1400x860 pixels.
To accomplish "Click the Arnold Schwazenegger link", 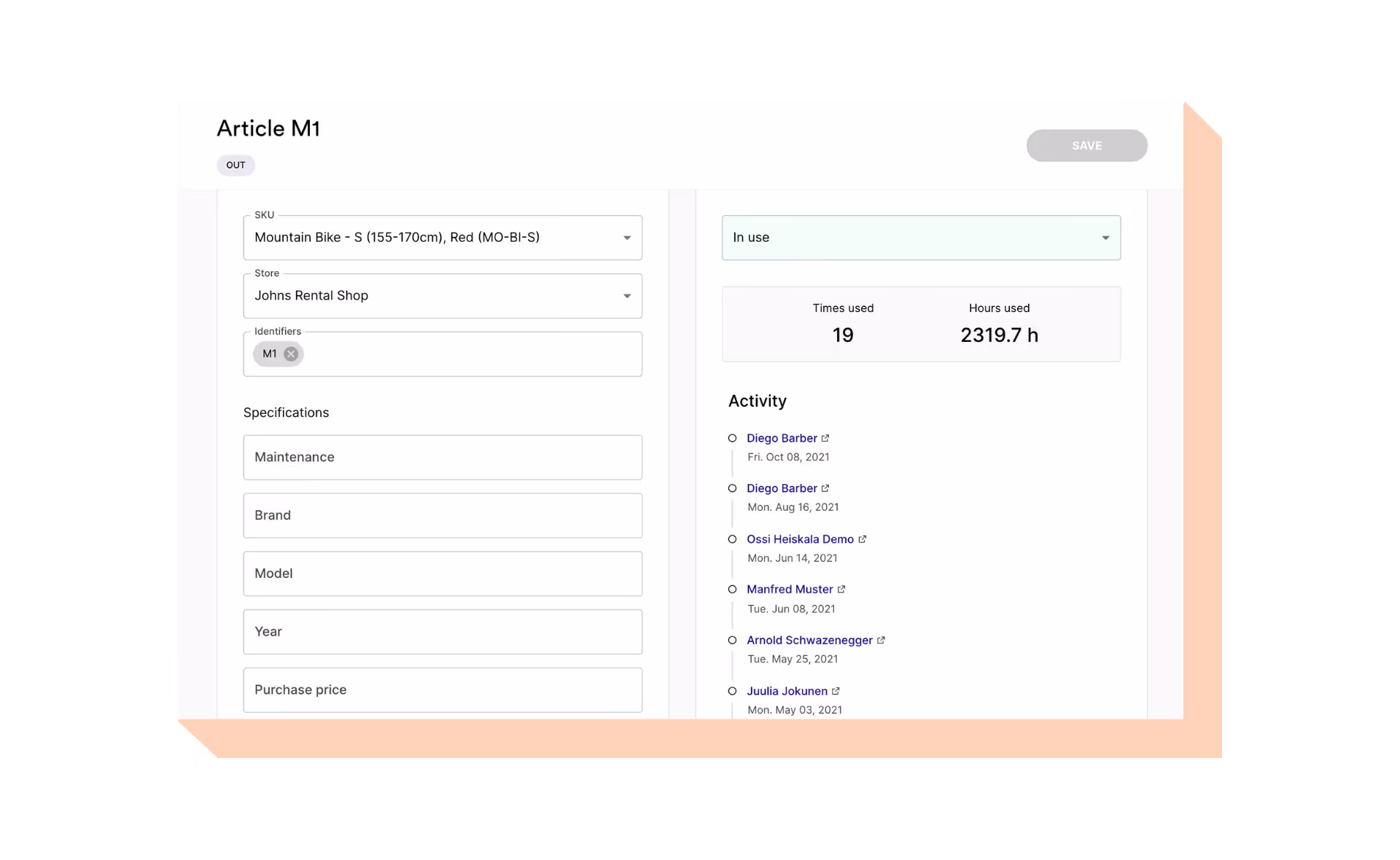I will 809,641.
